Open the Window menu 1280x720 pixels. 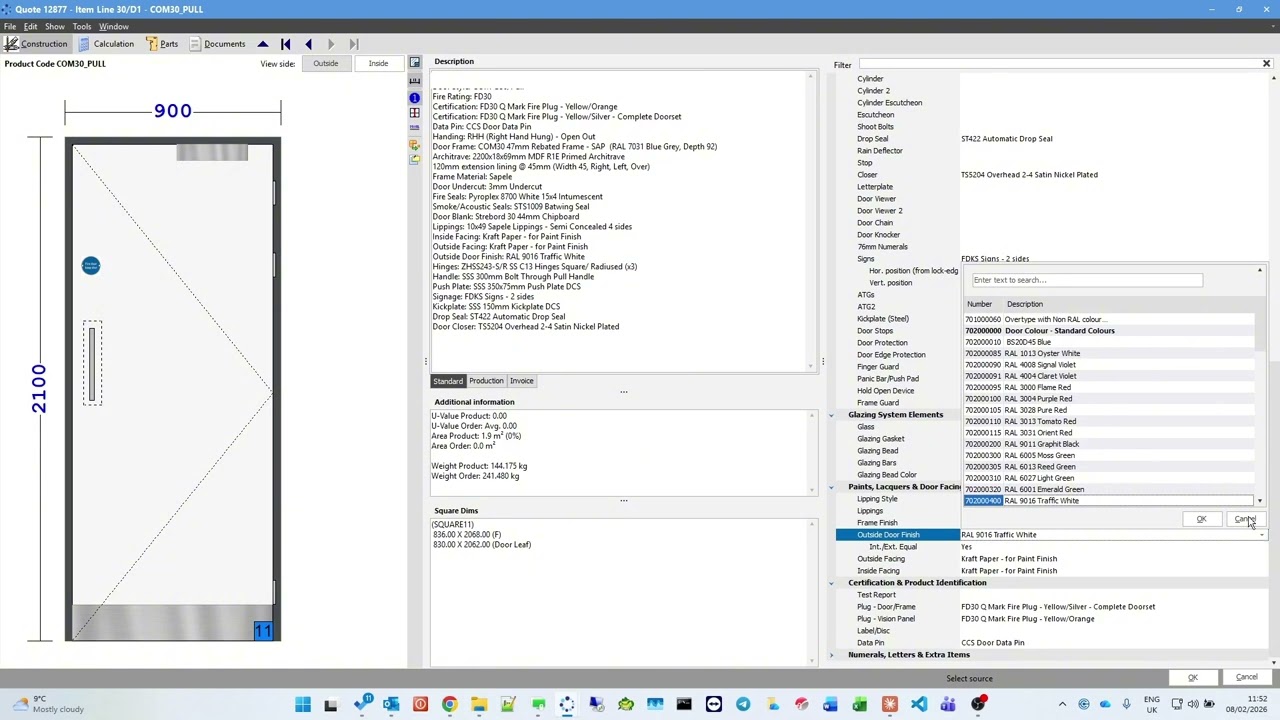[x=113, y=26]
